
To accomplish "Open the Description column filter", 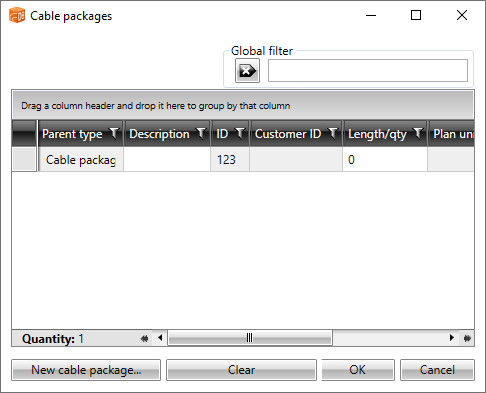I will point(201,133).
